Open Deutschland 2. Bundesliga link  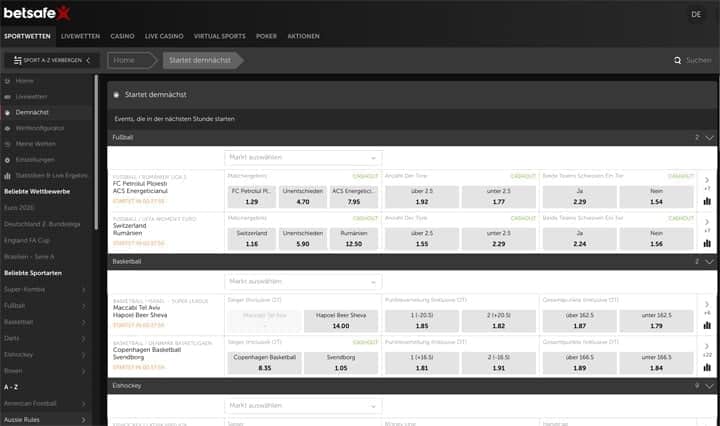(x=42, y=224)
